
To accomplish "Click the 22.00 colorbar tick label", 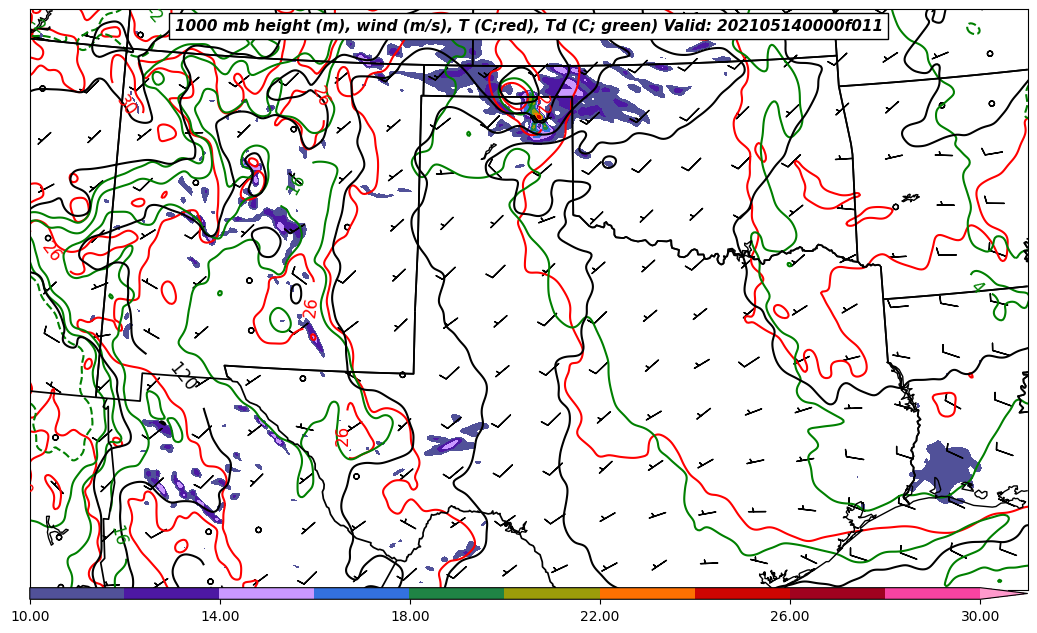I will coord(600,616).
